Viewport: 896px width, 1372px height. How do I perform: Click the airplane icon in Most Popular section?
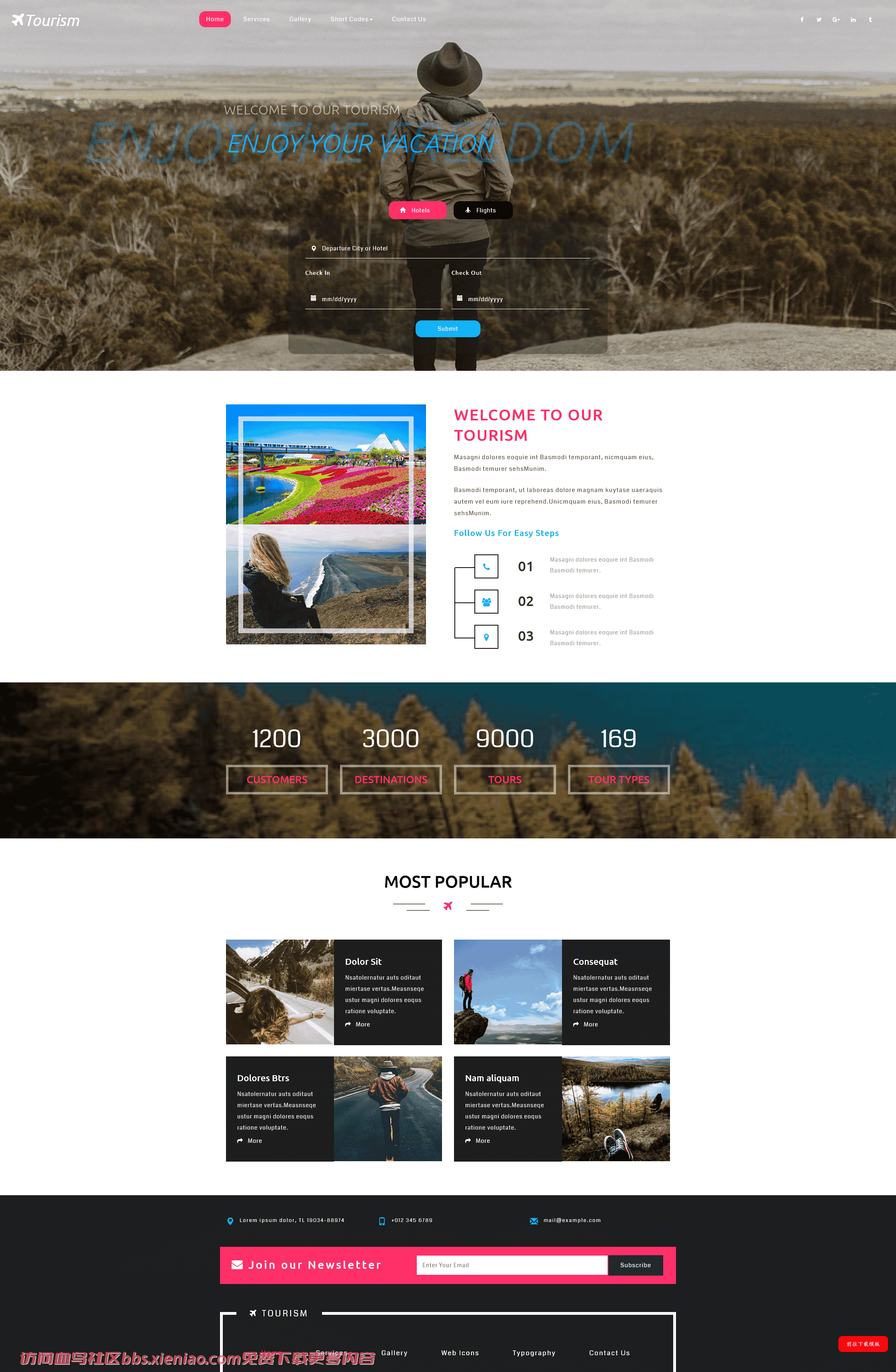pos(448,905)
